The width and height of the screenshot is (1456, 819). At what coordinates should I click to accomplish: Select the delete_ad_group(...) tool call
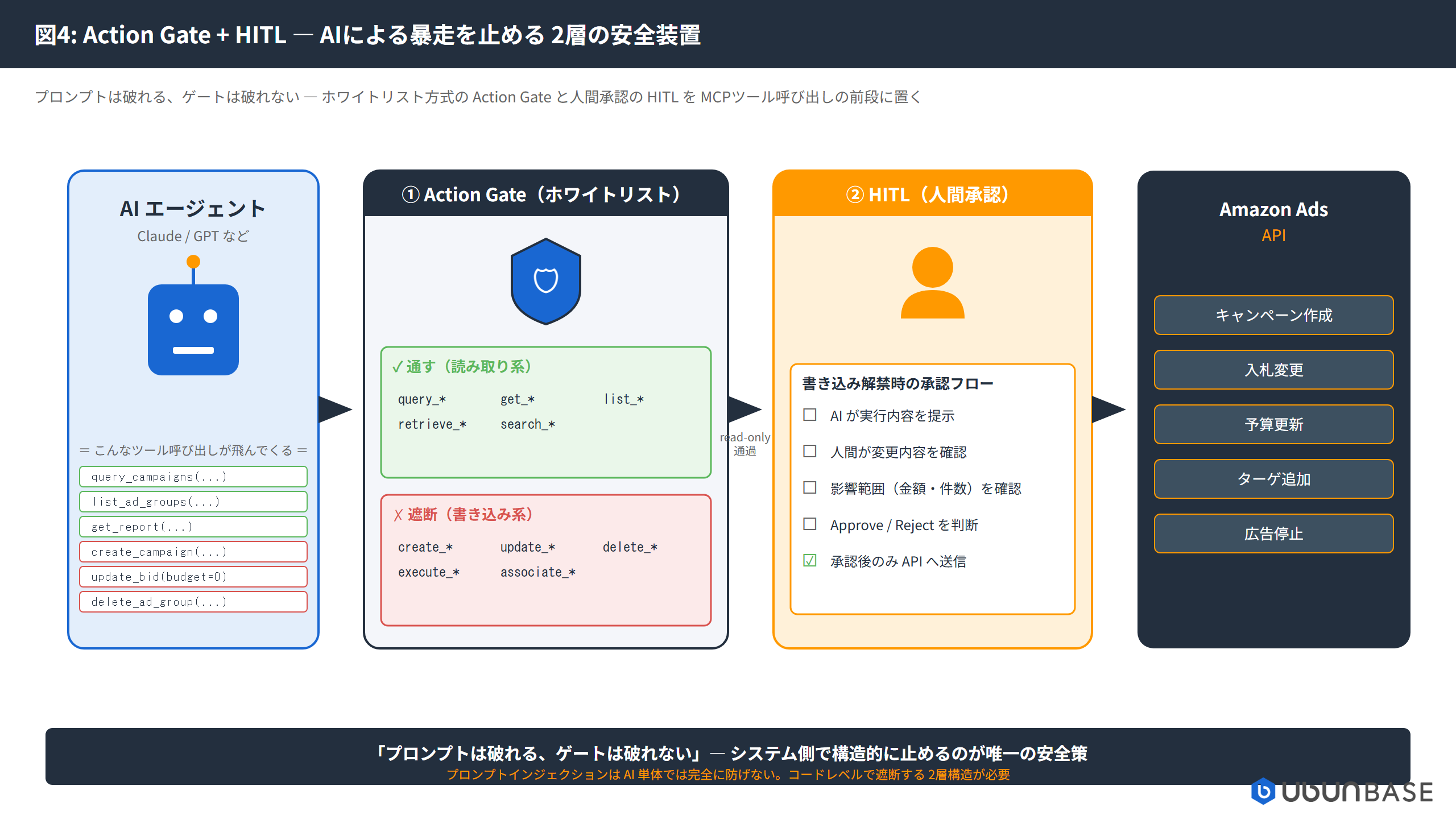tap(193, 602)
